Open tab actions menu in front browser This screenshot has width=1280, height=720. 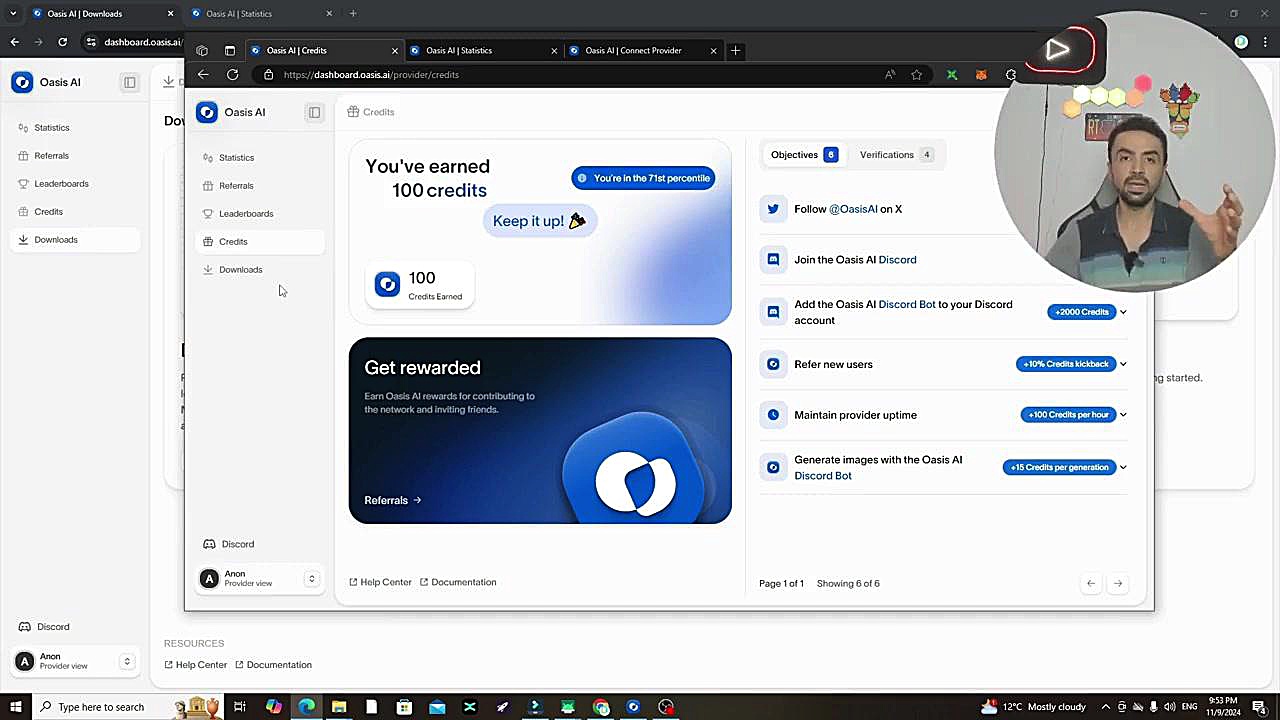click(229, 51)
